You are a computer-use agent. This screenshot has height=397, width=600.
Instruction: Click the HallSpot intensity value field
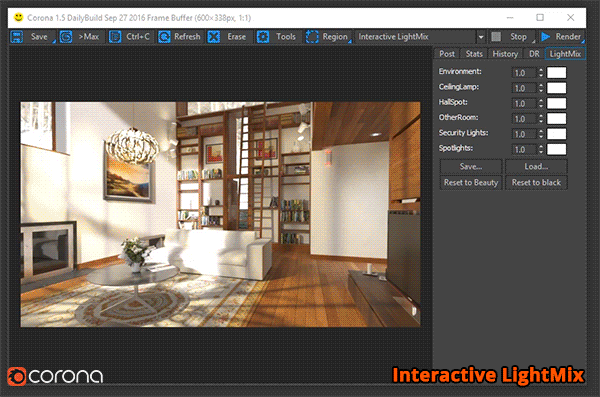tap(525, 103)
